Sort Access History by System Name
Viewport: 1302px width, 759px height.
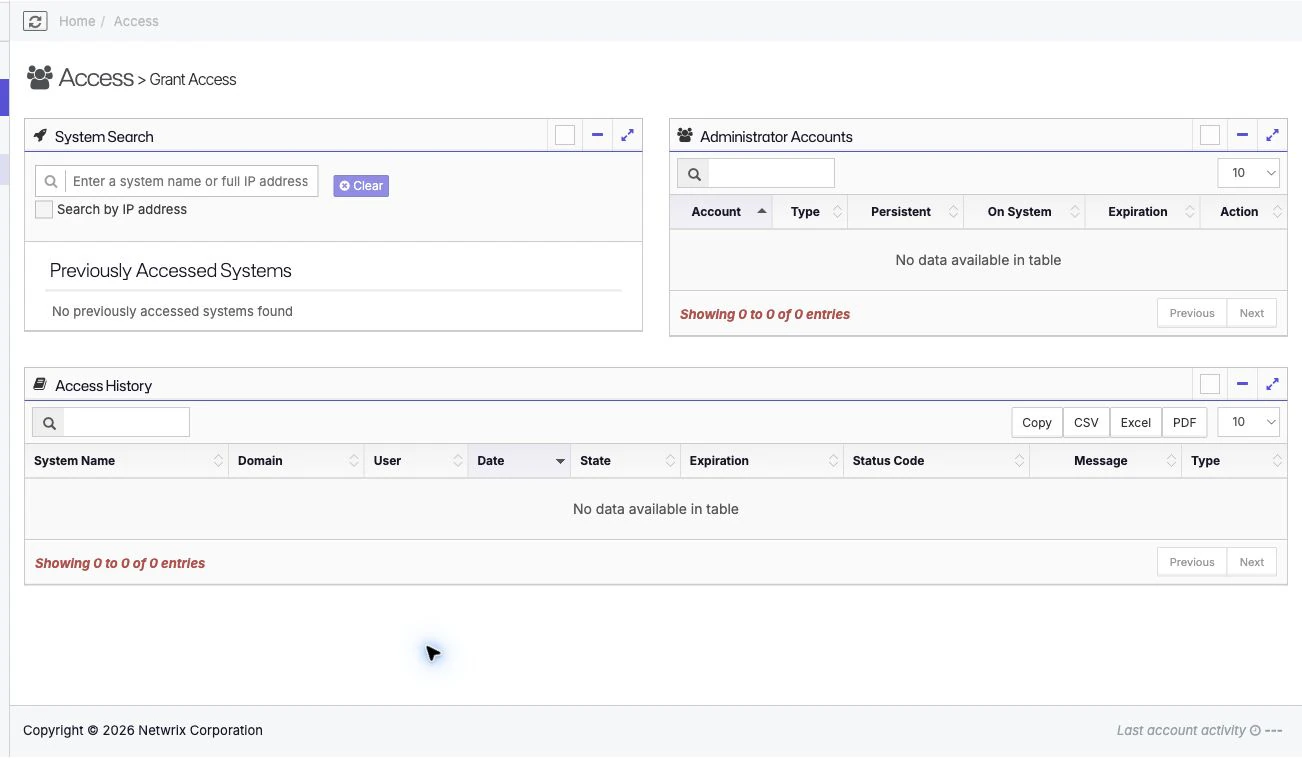tap(127, 461)
